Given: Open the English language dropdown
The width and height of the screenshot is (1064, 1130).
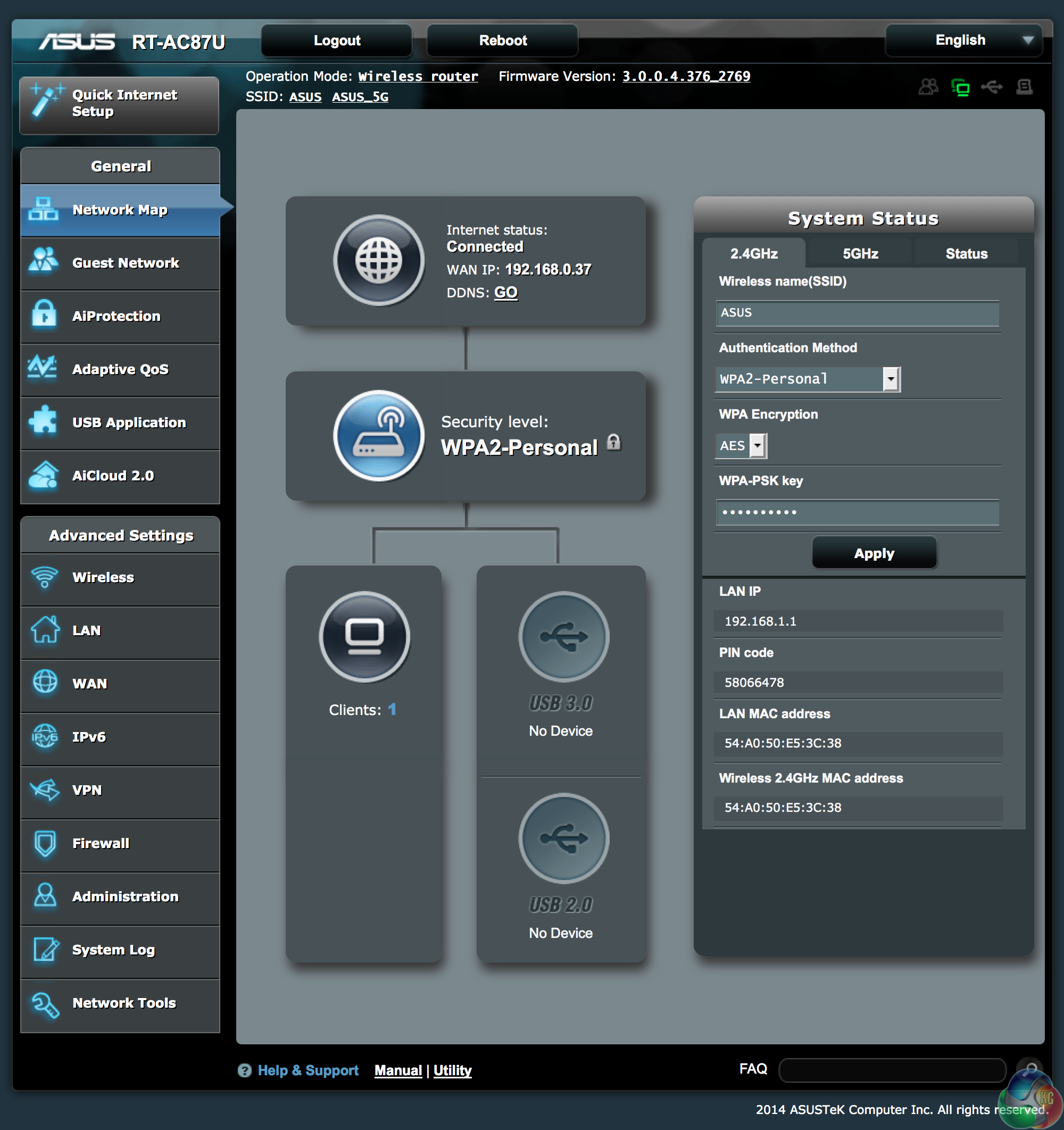Looking at the screenshot, I should tap(963, 40).
